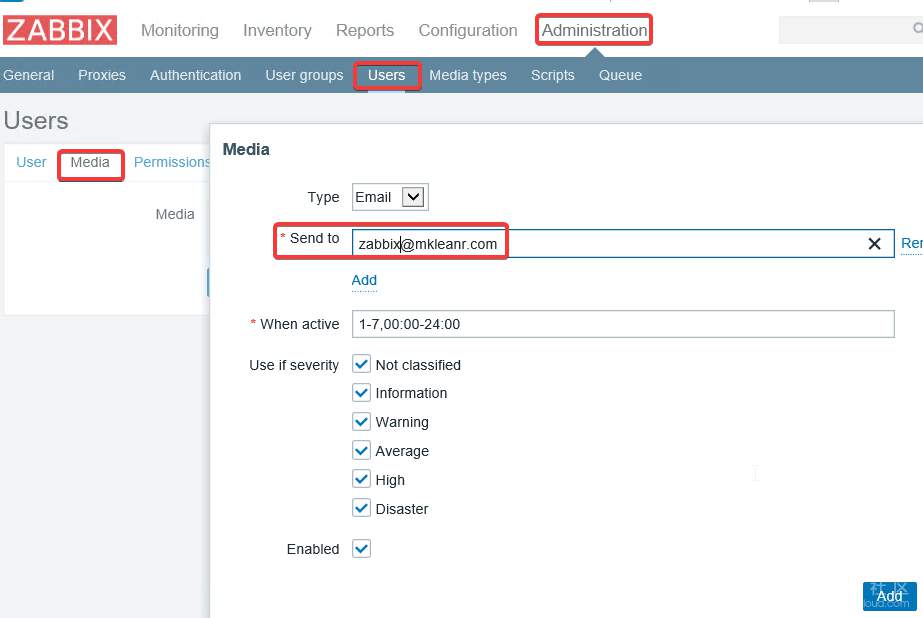Click the Remove link beside Send to
Viewport: 923px width, 618px height.
[911, 243]
